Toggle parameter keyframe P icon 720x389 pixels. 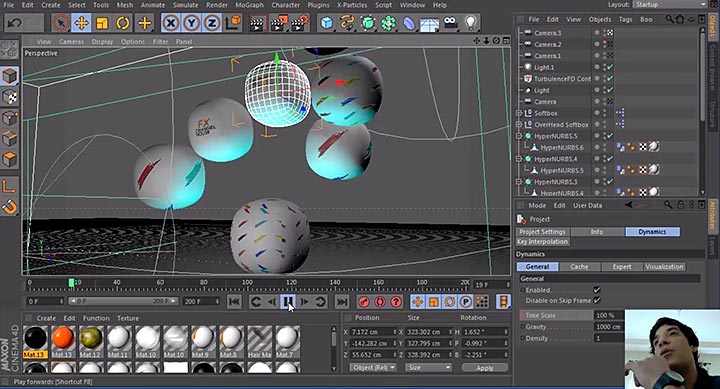pyautogui.click(x=466, y=302)
